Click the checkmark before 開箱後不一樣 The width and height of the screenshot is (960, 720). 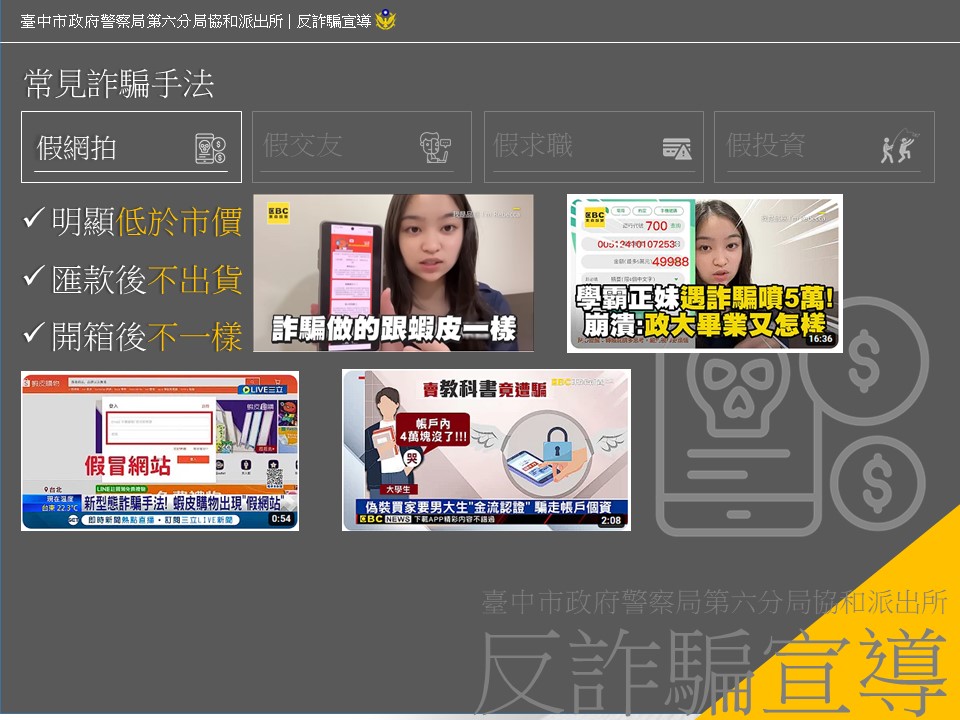[34, 334]
